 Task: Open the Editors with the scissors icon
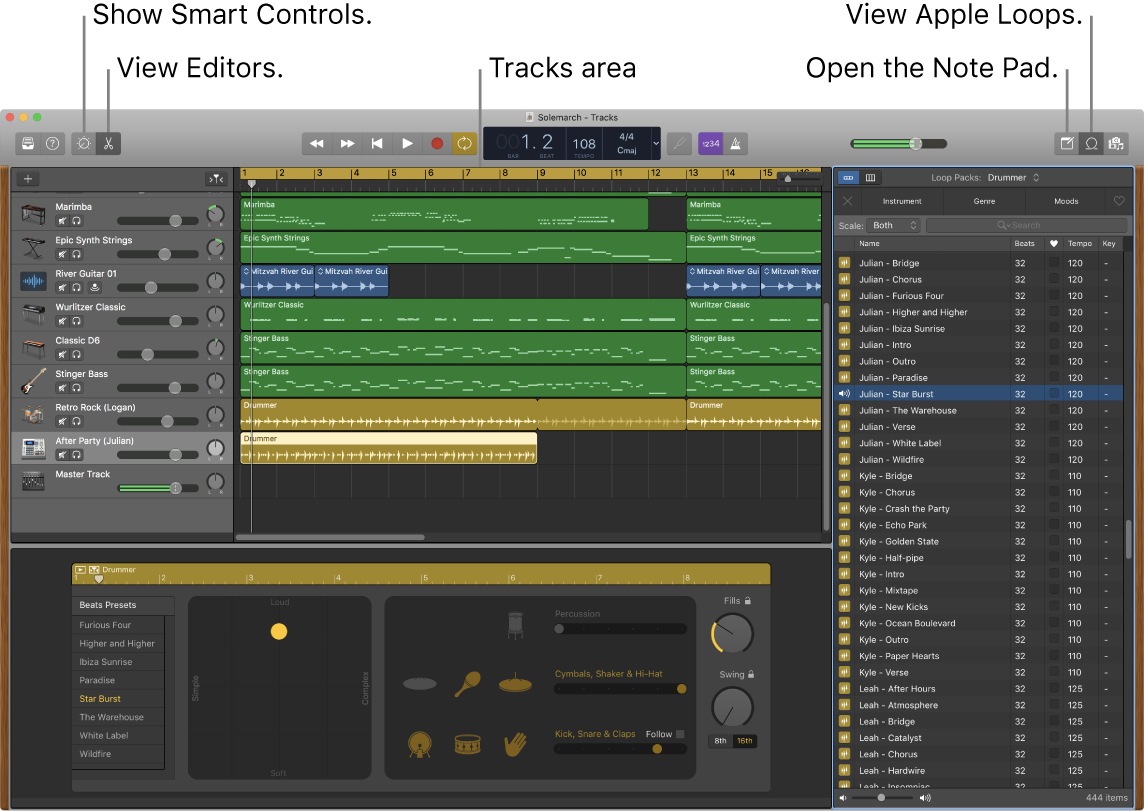(x=108, y=143)
